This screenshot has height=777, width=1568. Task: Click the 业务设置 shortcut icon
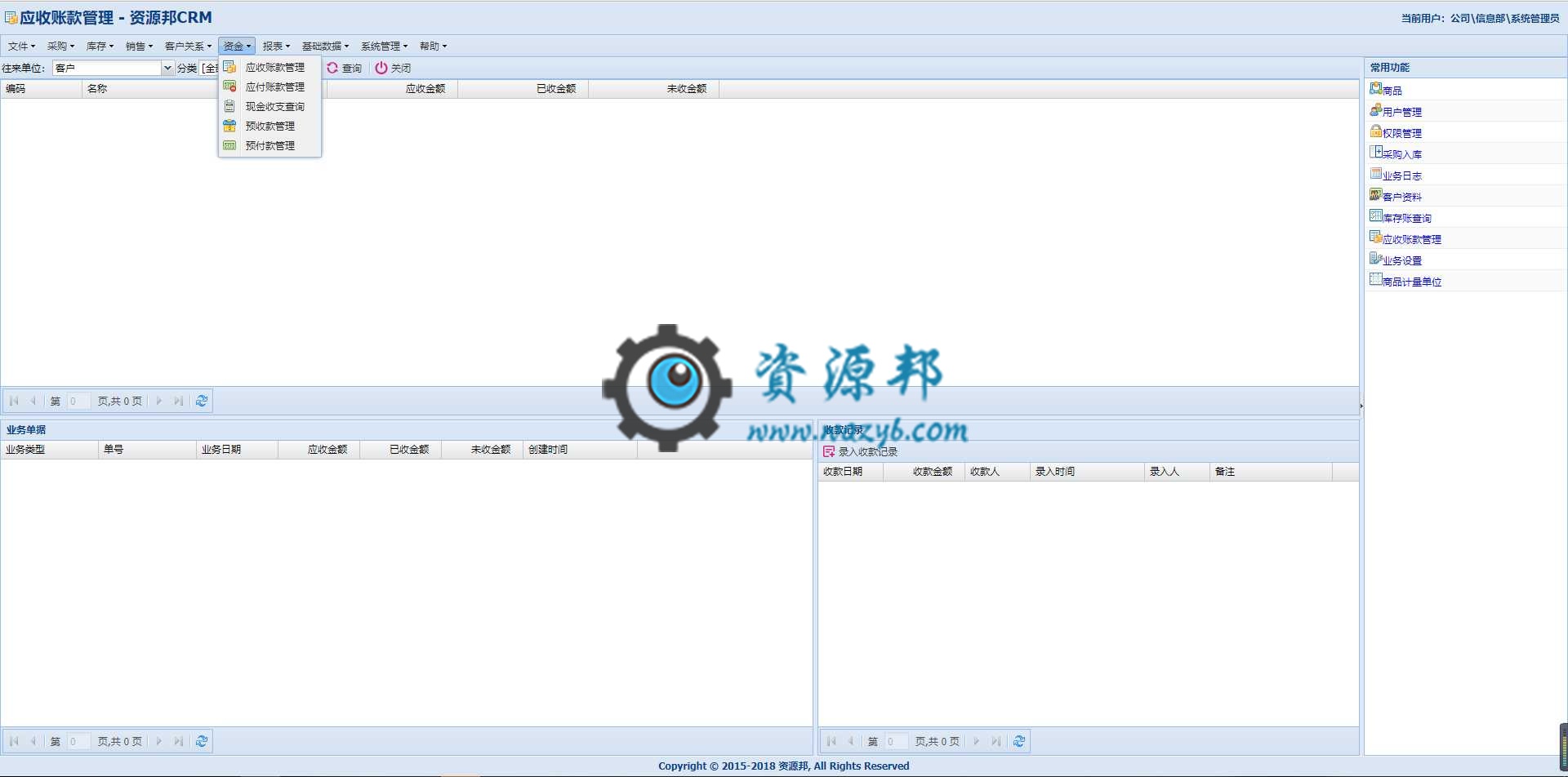tap(1376, 259)
